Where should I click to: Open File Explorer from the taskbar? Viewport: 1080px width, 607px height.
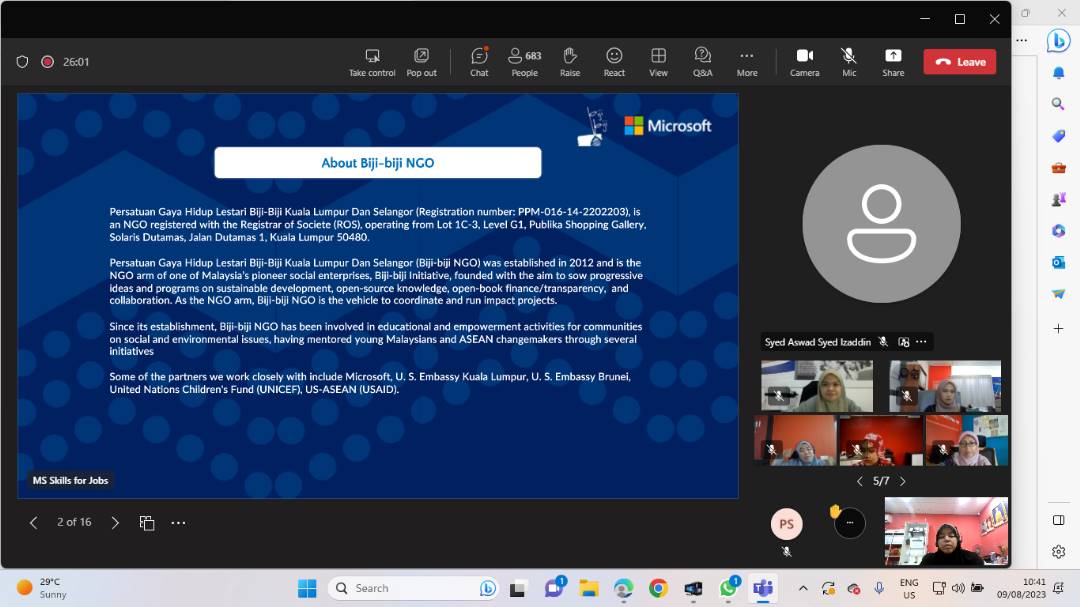[x=588, y=588]
